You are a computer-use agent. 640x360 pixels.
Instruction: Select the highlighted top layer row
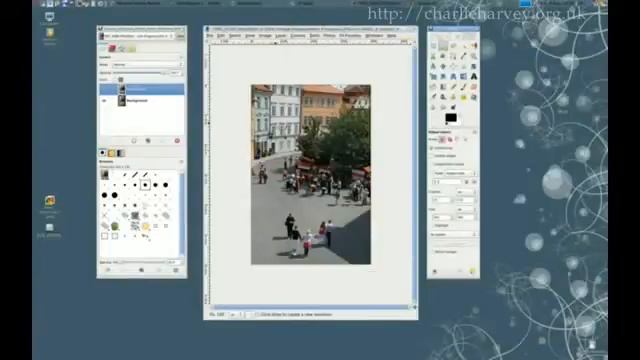[142, 89]
